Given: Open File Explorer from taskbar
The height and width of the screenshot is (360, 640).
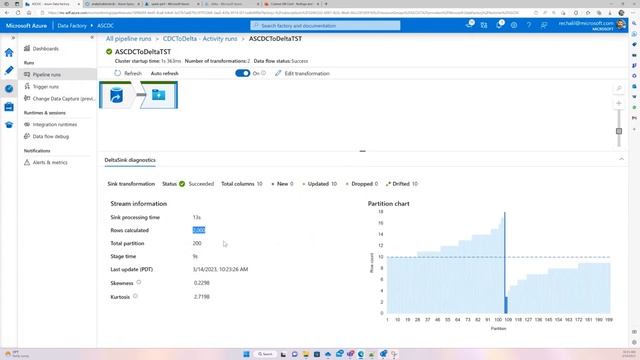Looking at the screenshot, I should coord(305,354).
